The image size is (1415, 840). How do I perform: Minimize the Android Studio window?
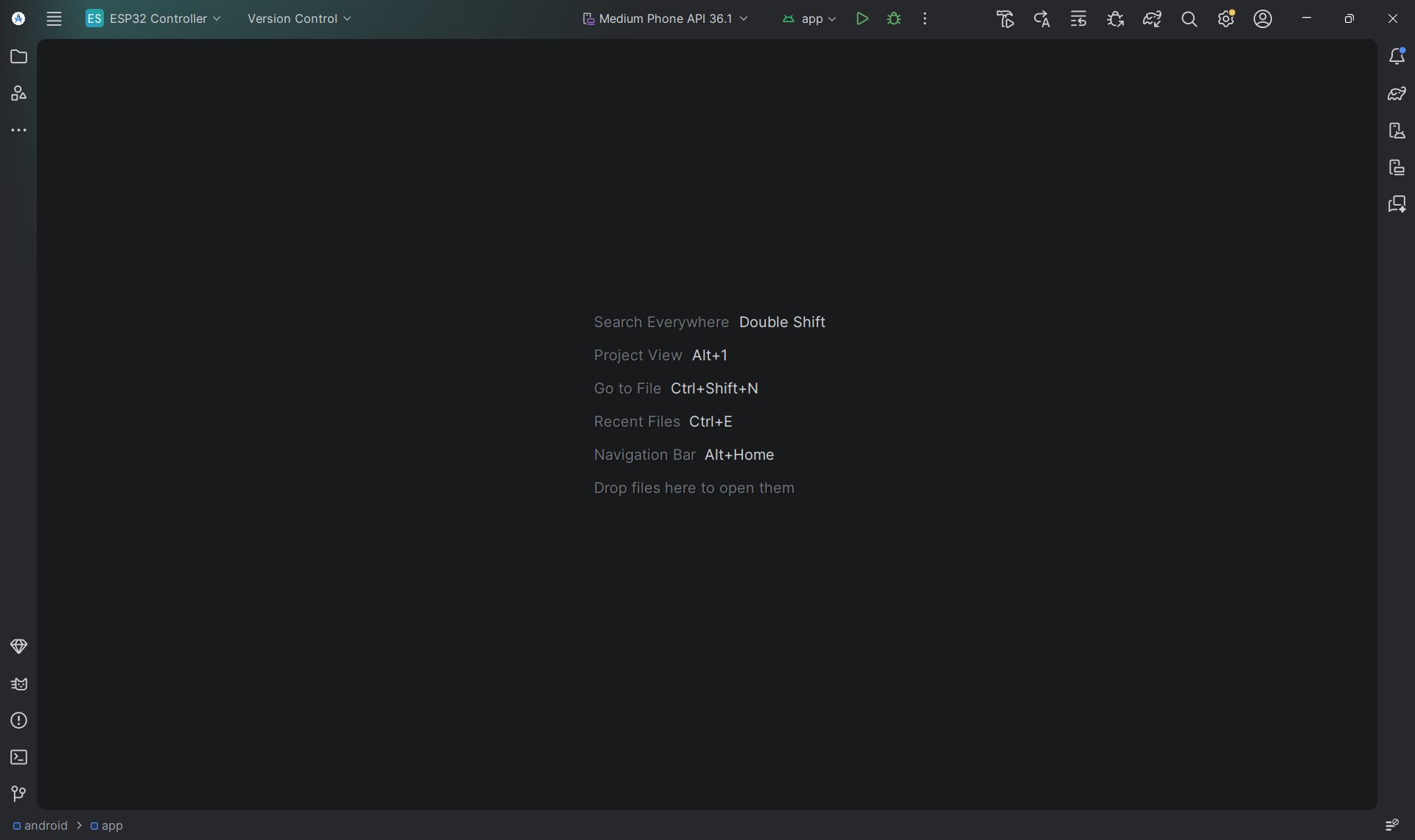pyautogui.click(x=1306, y=18)
